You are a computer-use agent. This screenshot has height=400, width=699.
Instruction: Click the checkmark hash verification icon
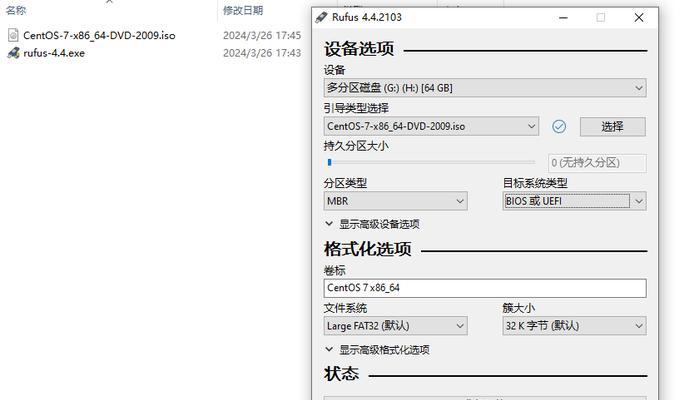point(559,127)
